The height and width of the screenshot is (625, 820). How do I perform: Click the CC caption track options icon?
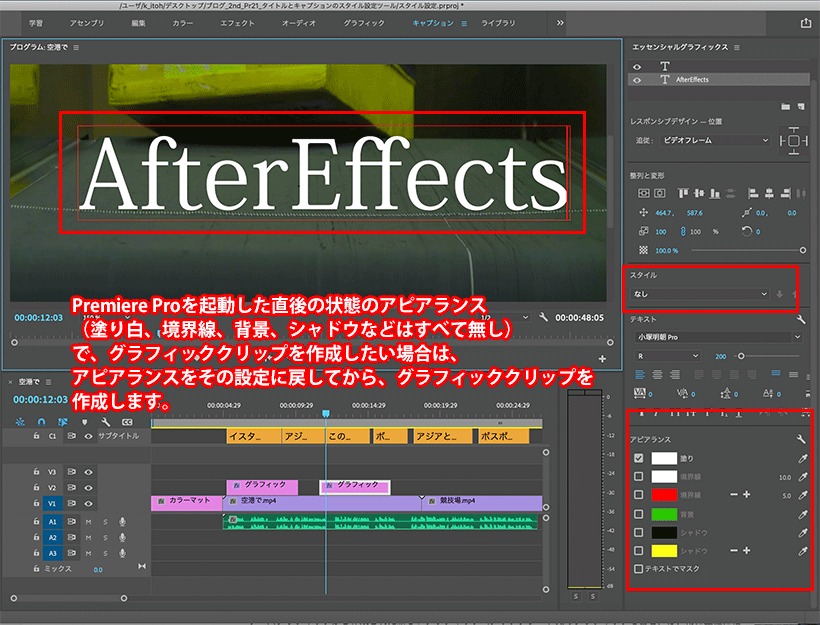click(x=127, y=422)
